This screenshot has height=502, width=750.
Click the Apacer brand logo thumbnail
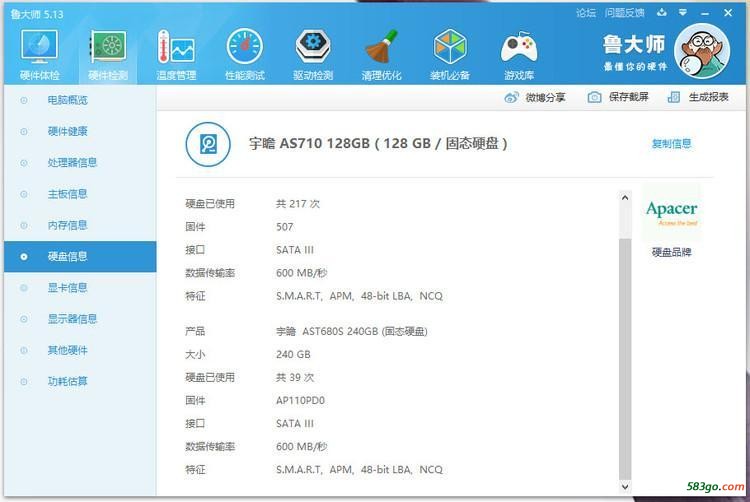point(672,213)
